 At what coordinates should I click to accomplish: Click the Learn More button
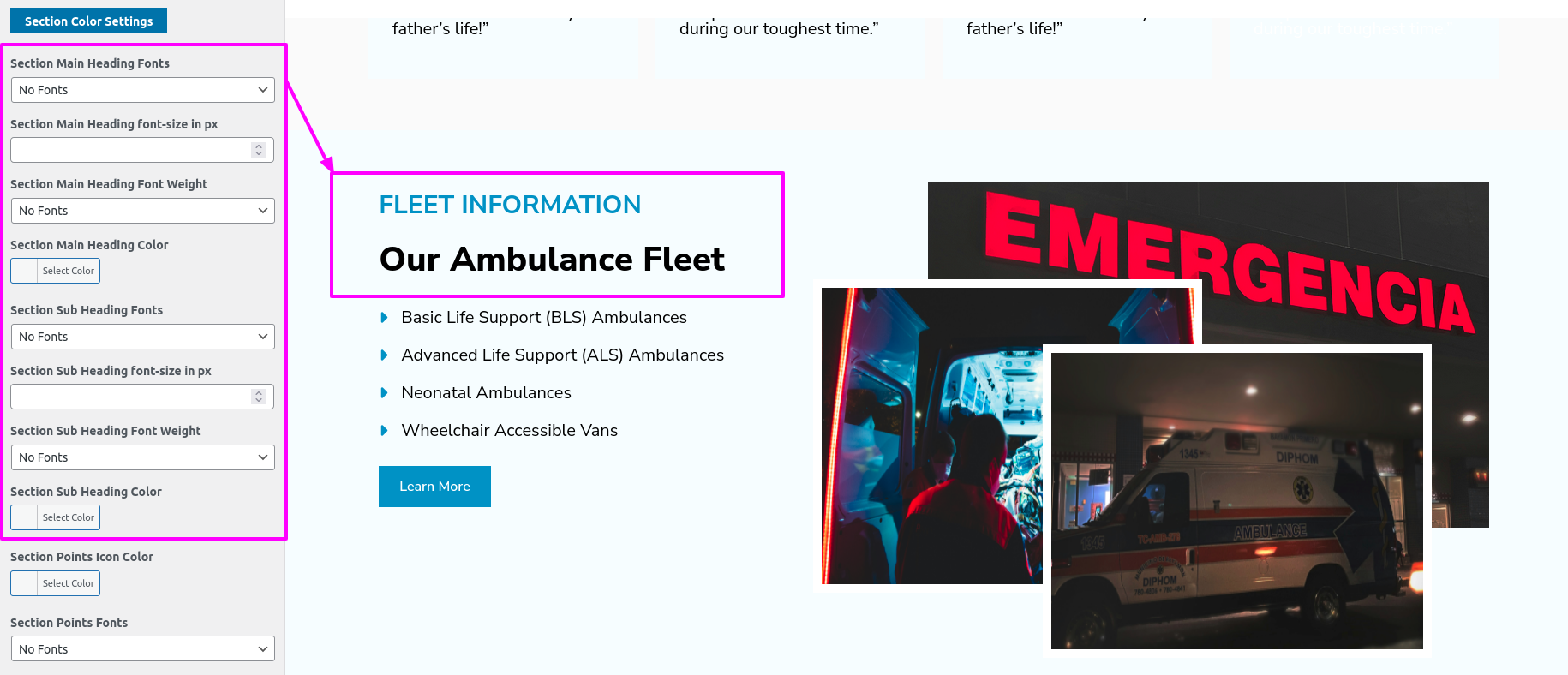(x=434, y=487)
